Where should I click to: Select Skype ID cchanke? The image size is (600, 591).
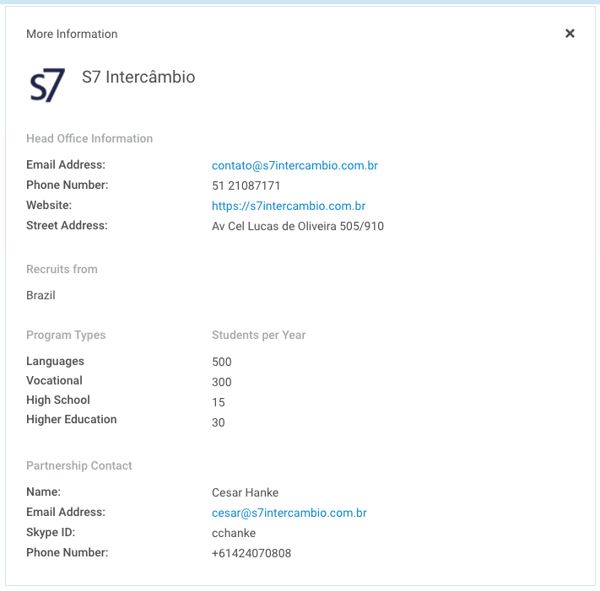click(233, 533)
